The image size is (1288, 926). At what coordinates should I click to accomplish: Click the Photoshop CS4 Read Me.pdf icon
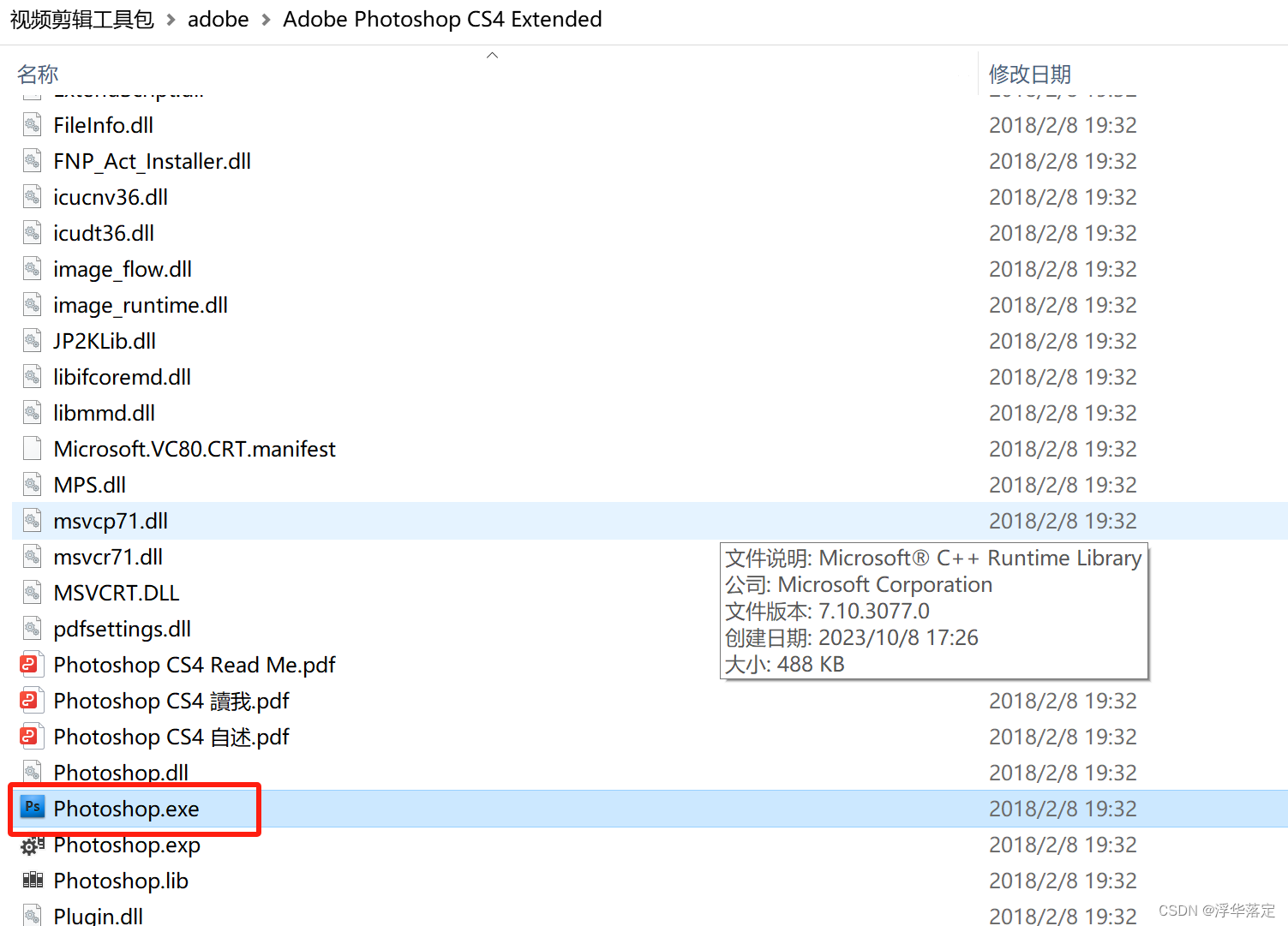pos(32,665)
